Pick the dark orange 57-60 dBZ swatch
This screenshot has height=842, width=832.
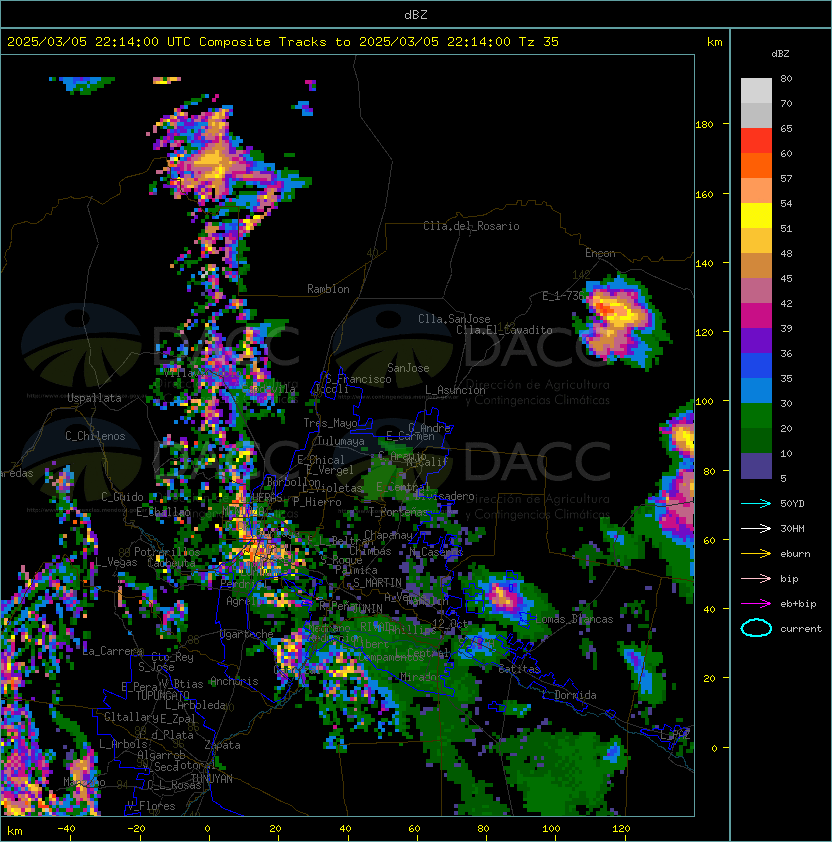(x=756, y=165)
